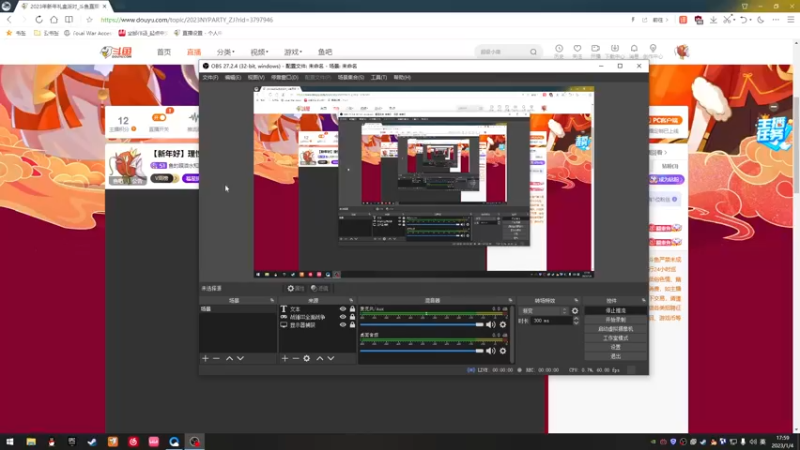Image resolution: width=800 pixels, height=450 pixels.
Task: Click the desktop audio volume slider
Action: coord(421,351)
